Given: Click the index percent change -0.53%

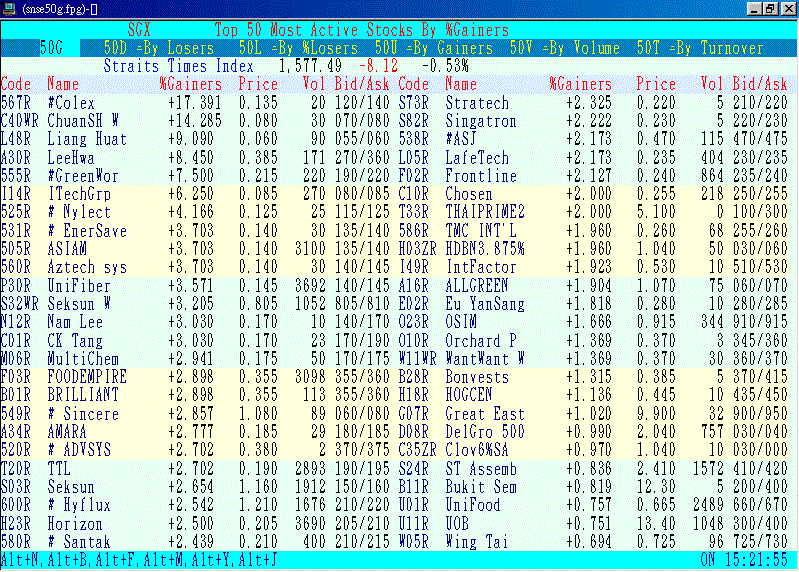Looking at the screenshot, I should point(445,66).
